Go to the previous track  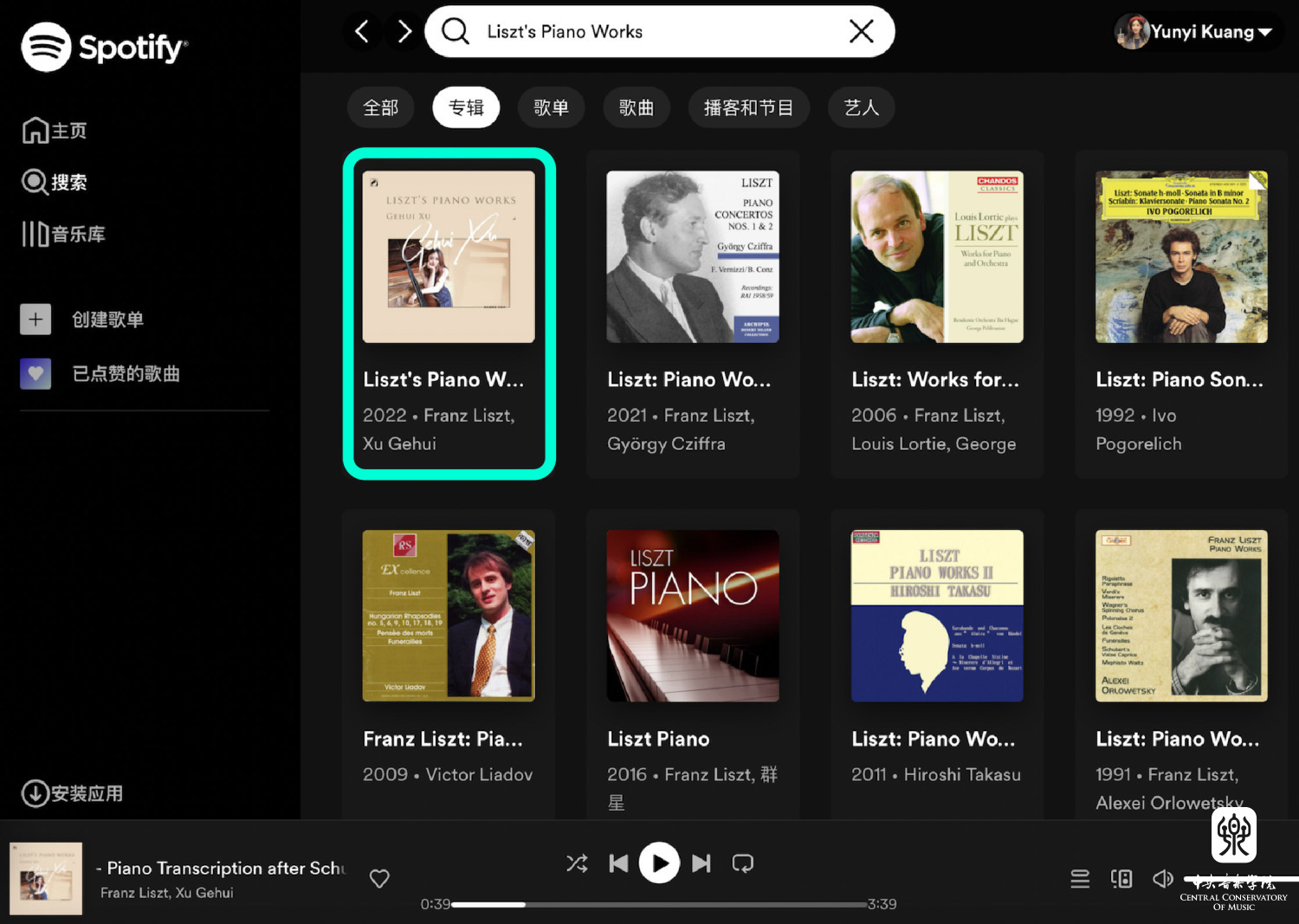(618, 863)
